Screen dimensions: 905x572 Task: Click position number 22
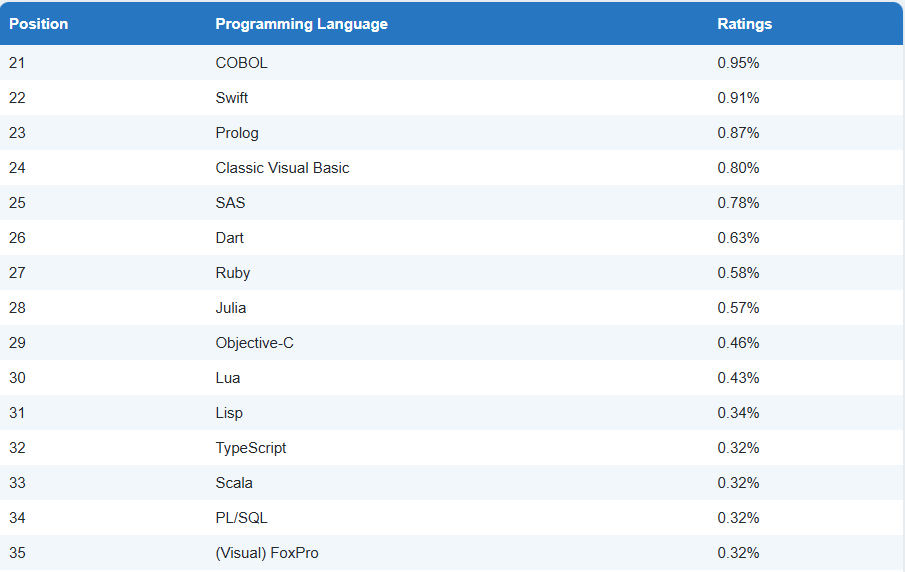[17, 98]
